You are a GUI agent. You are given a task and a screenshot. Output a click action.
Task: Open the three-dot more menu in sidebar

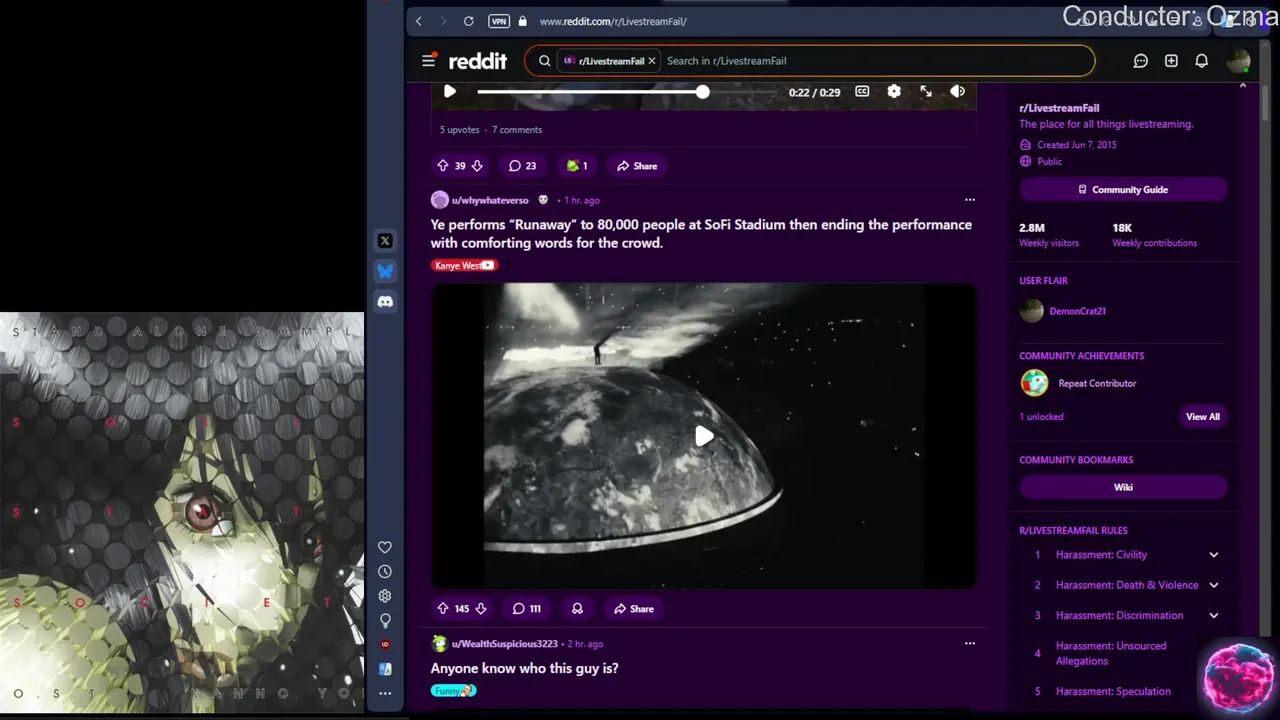point(385,693)
